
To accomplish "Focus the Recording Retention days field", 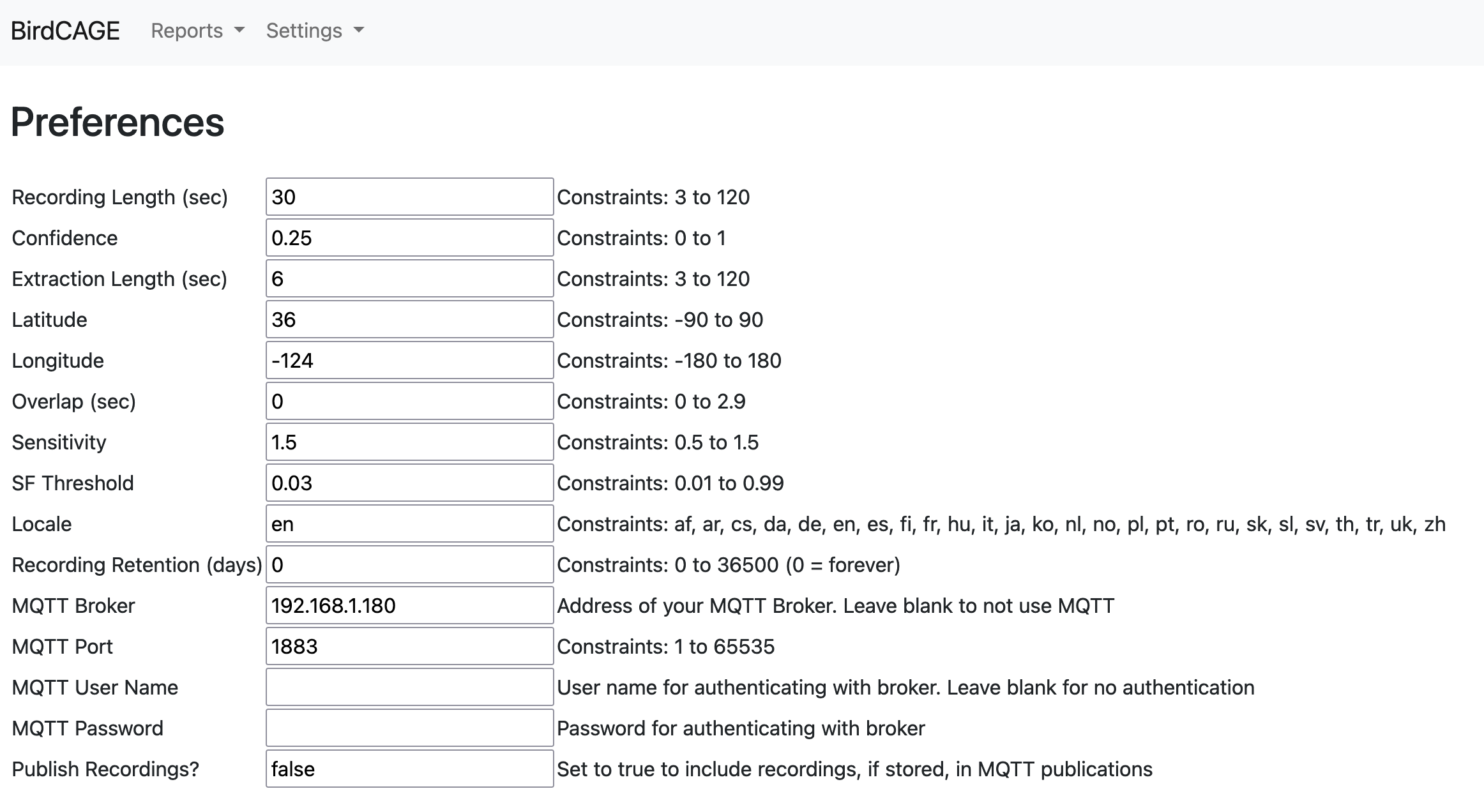I will (409, 564).
